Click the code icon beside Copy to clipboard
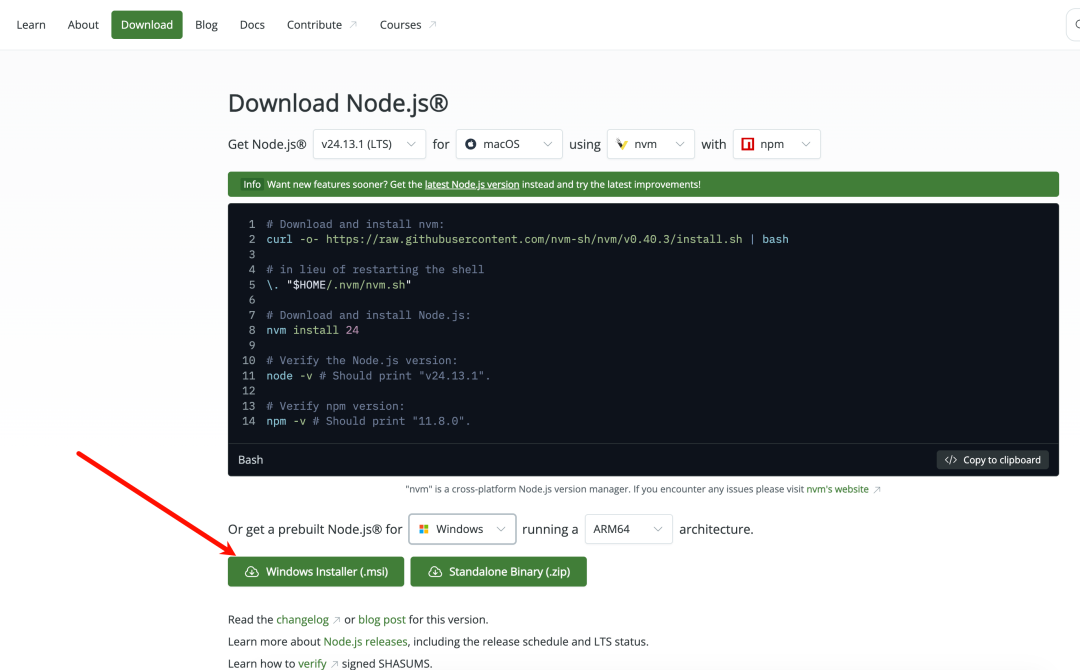Viewport: 1080px width, 670px height. click(x=949, y=459)
